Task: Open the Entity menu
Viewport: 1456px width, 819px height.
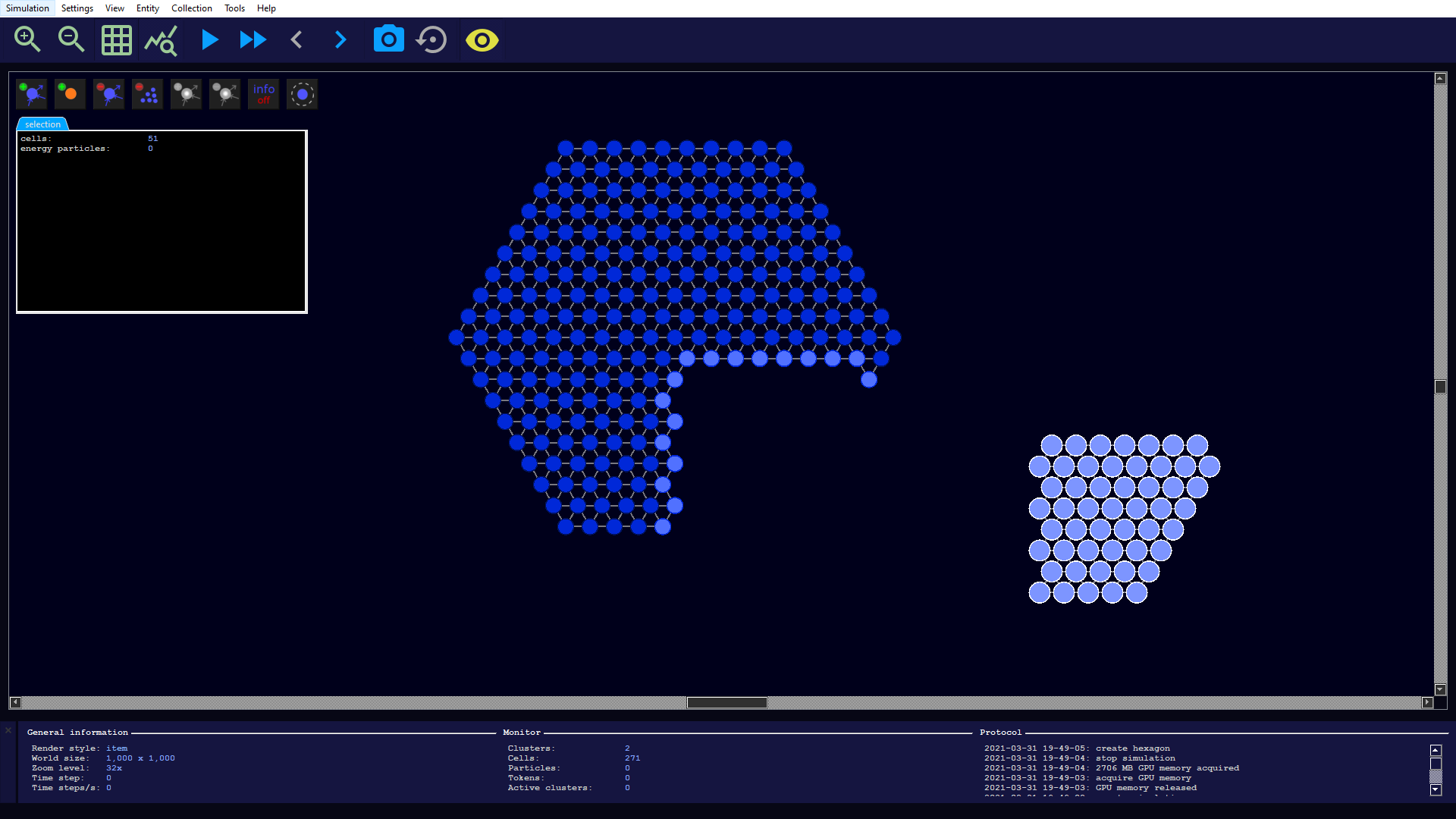Action: point(147,8)
